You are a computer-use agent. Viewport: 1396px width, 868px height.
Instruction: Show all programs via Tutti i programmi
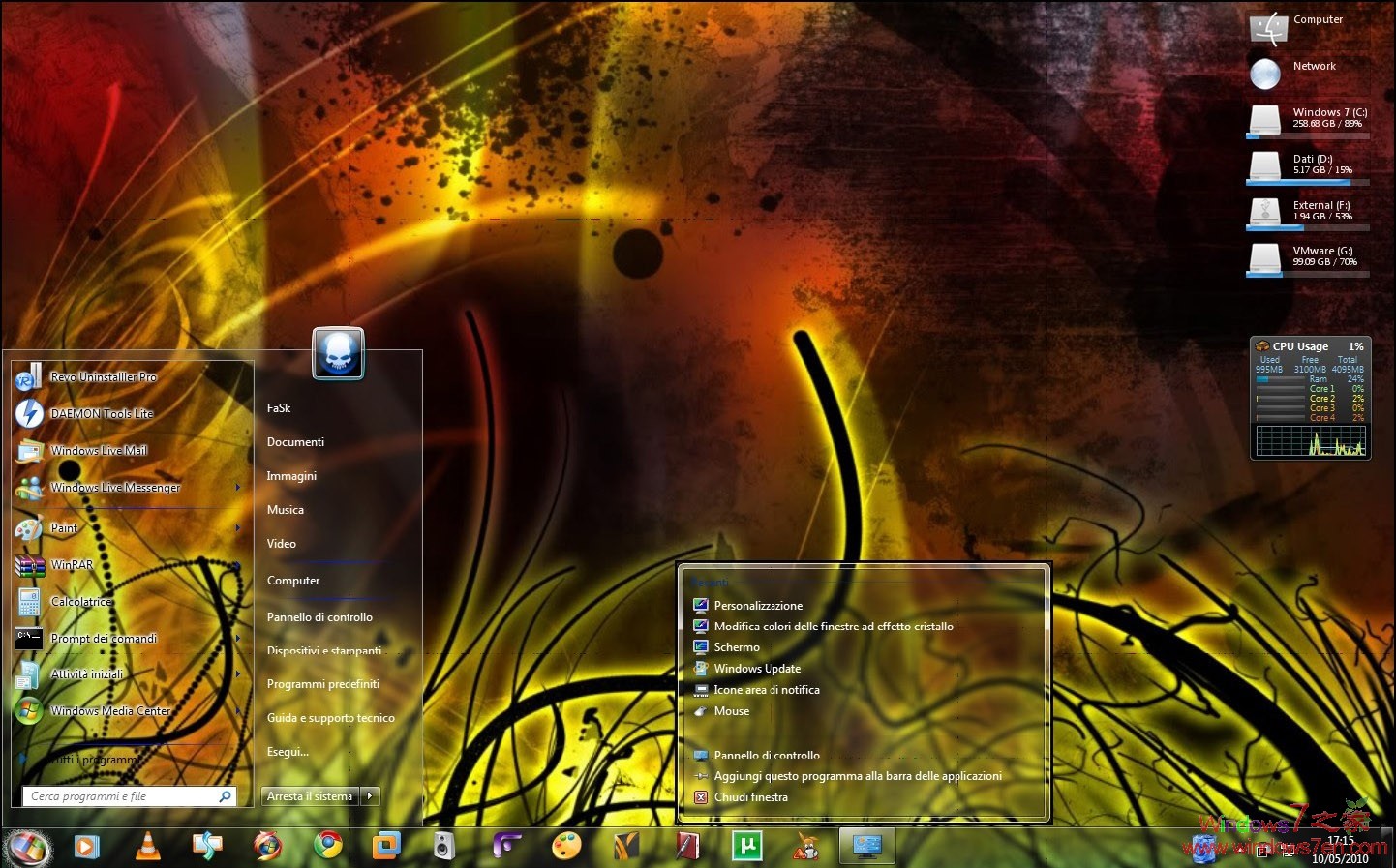tap(95, 760)
